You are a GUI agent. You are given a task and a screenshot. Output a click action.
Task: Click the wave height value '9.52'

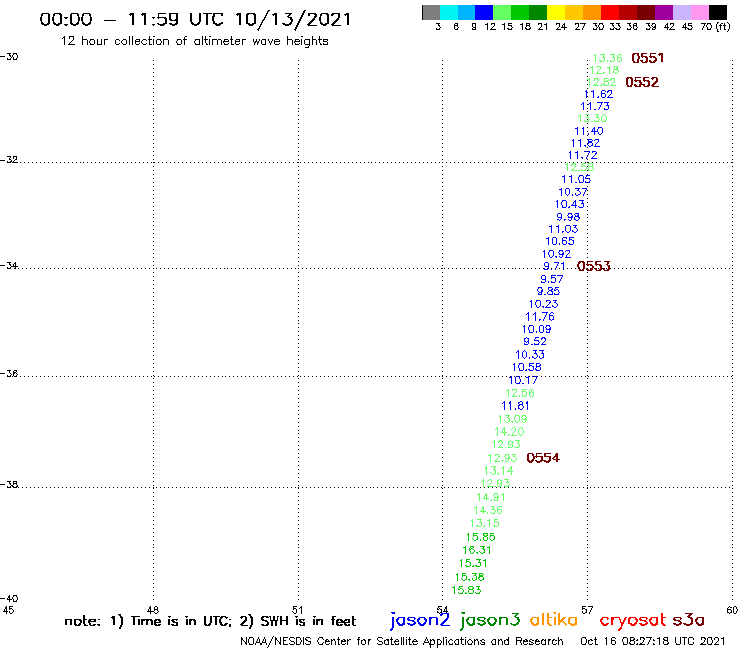point(535,341)
